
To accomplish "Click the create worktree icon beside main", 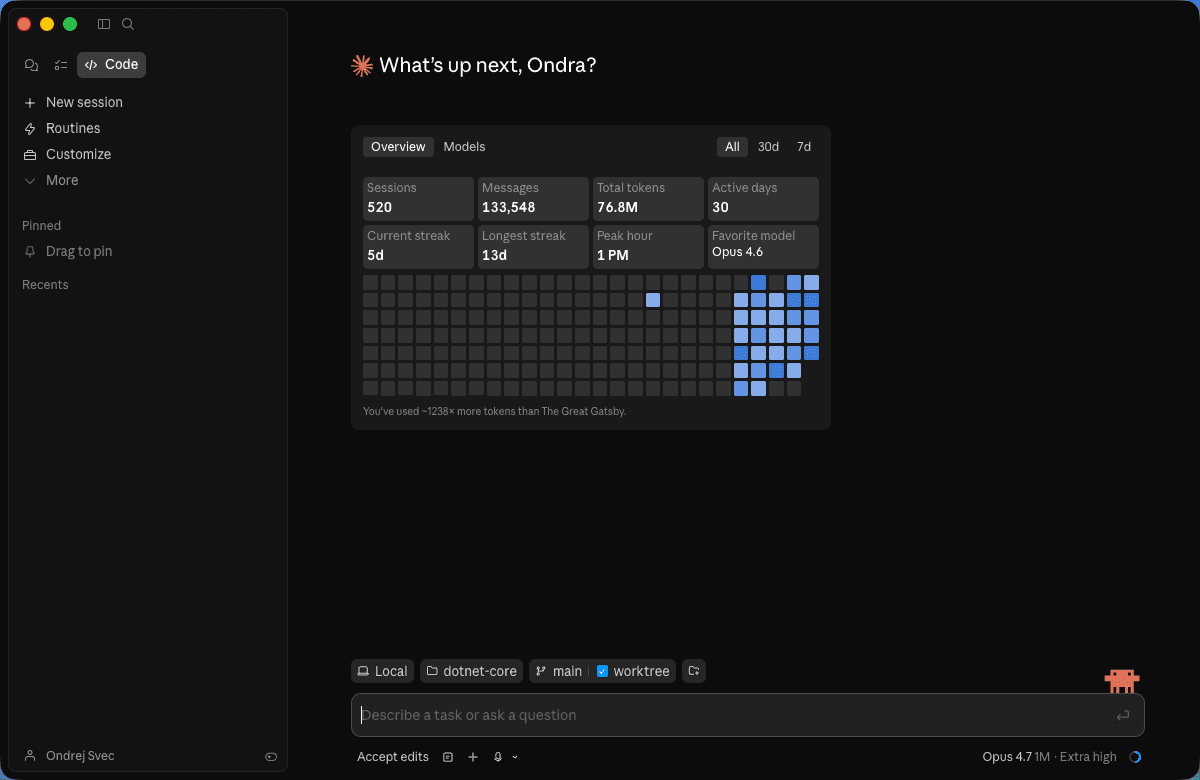I will [693, 671].
